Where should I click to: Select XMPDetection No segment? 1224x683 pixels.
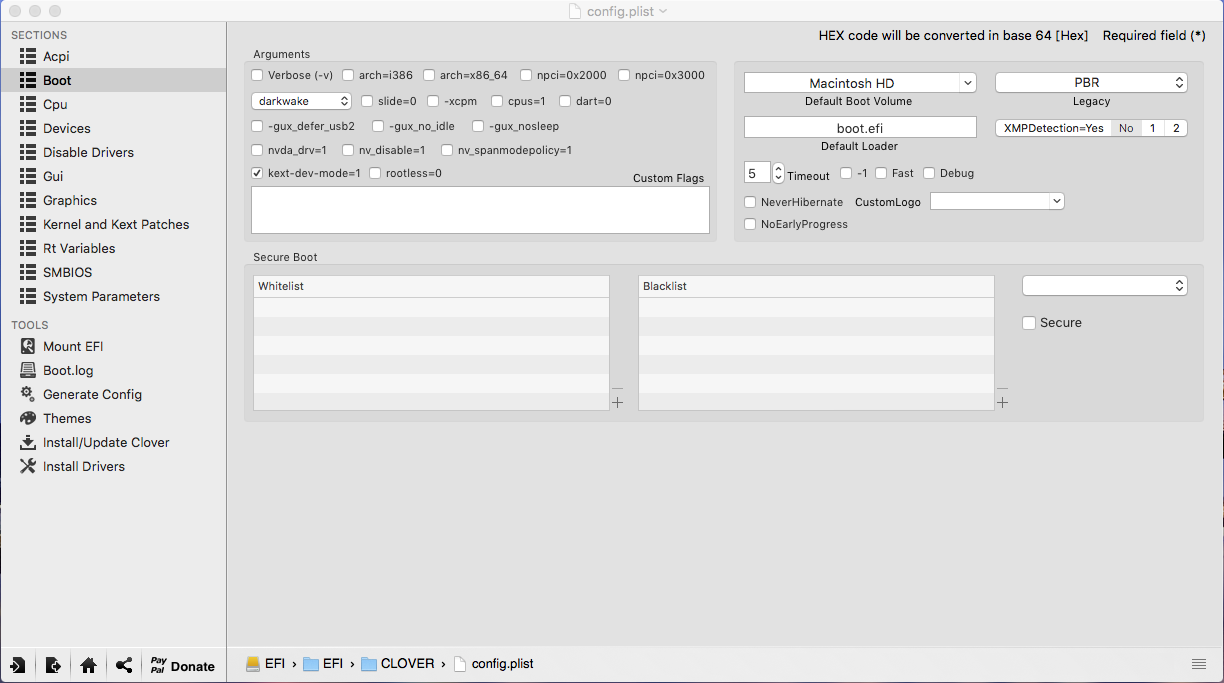point(1126,128)
